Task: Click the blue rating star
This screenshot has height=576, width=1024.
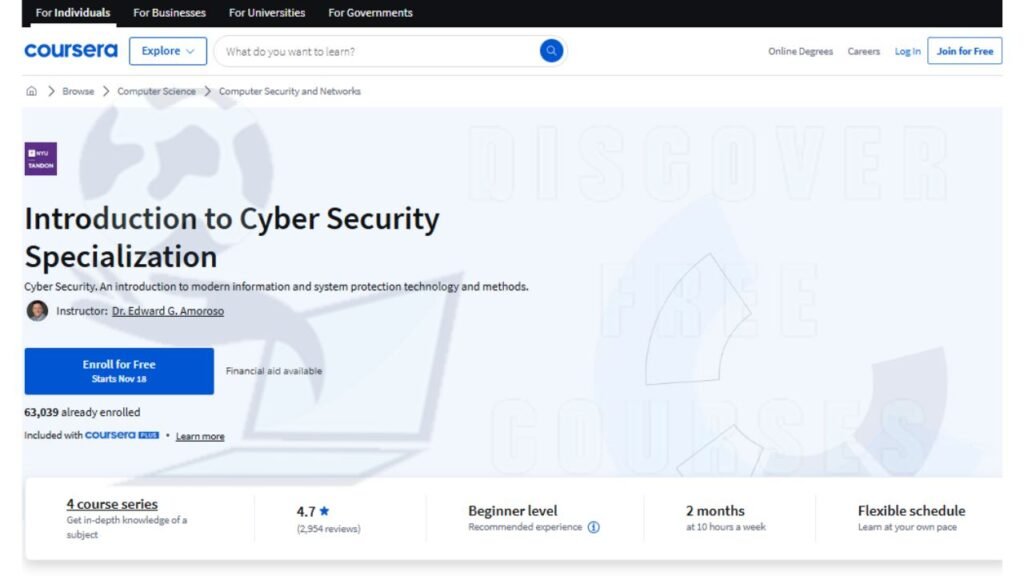Action: pyautogui.click(x=325, y=511)
